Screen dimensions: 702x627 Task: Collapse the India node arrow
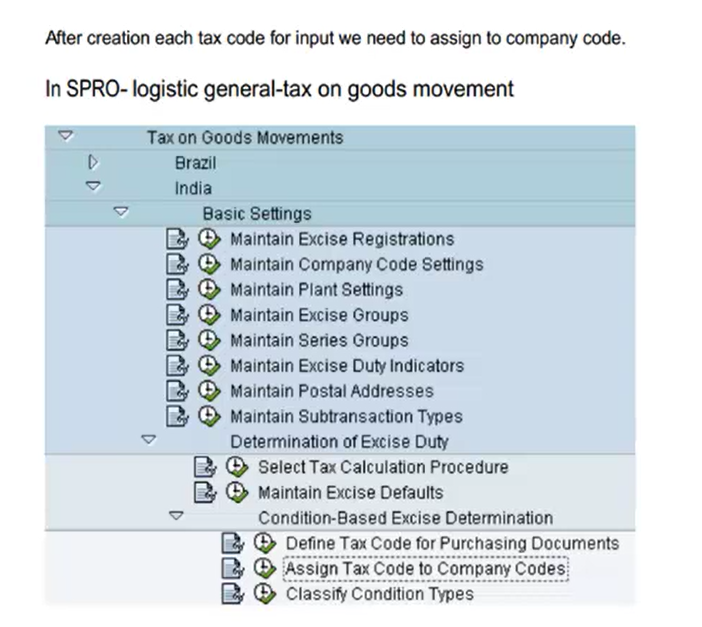click(93, 186)
